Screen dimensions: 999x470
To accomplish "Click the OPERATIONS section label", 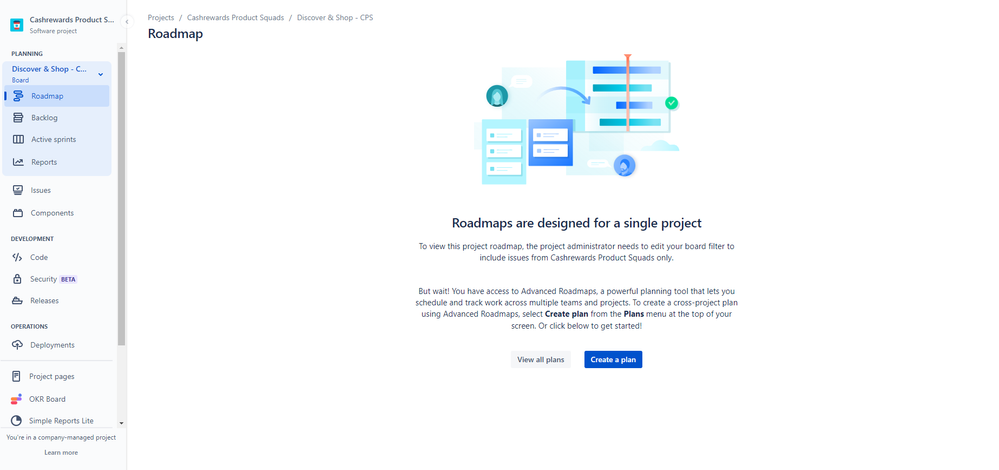I will coord(29,327).
